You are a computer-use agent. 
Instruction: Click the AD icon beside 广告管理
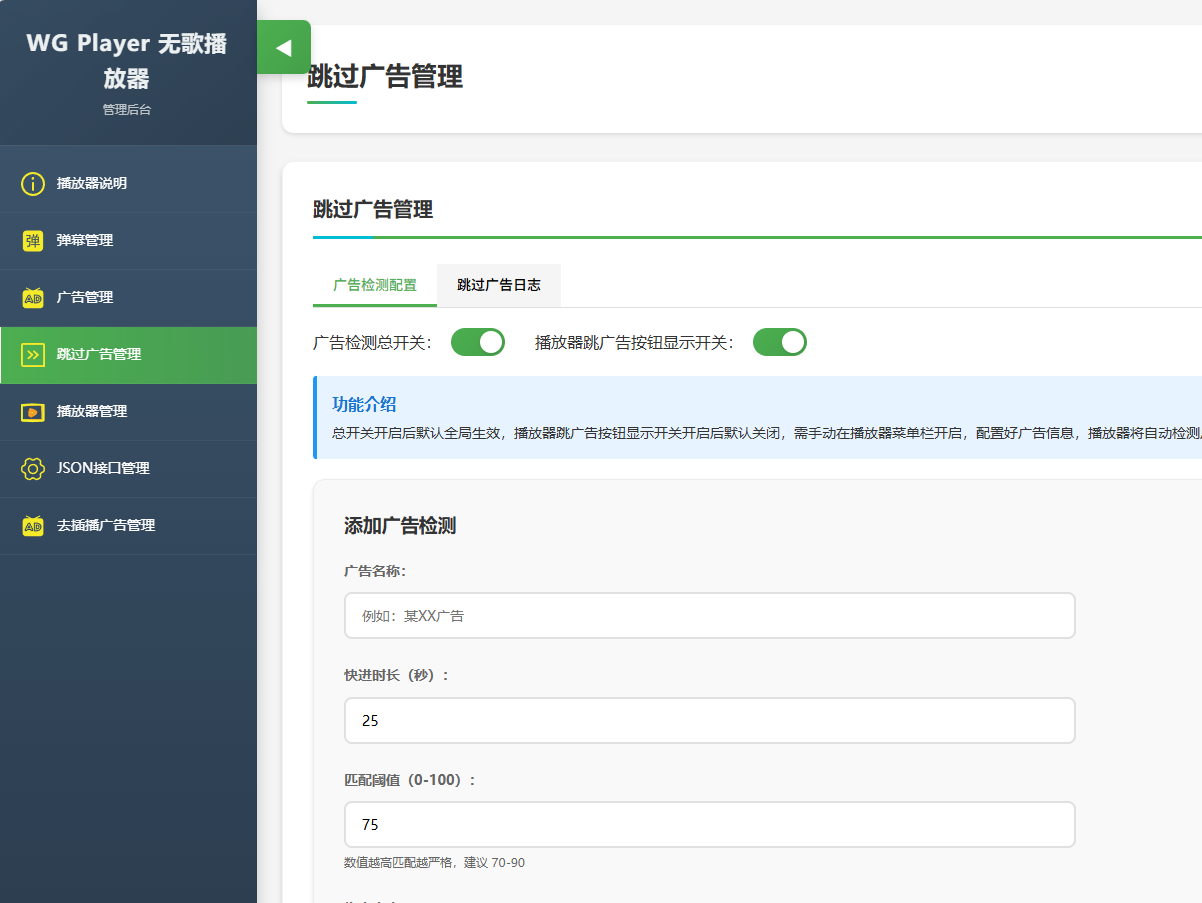(33, 298)
